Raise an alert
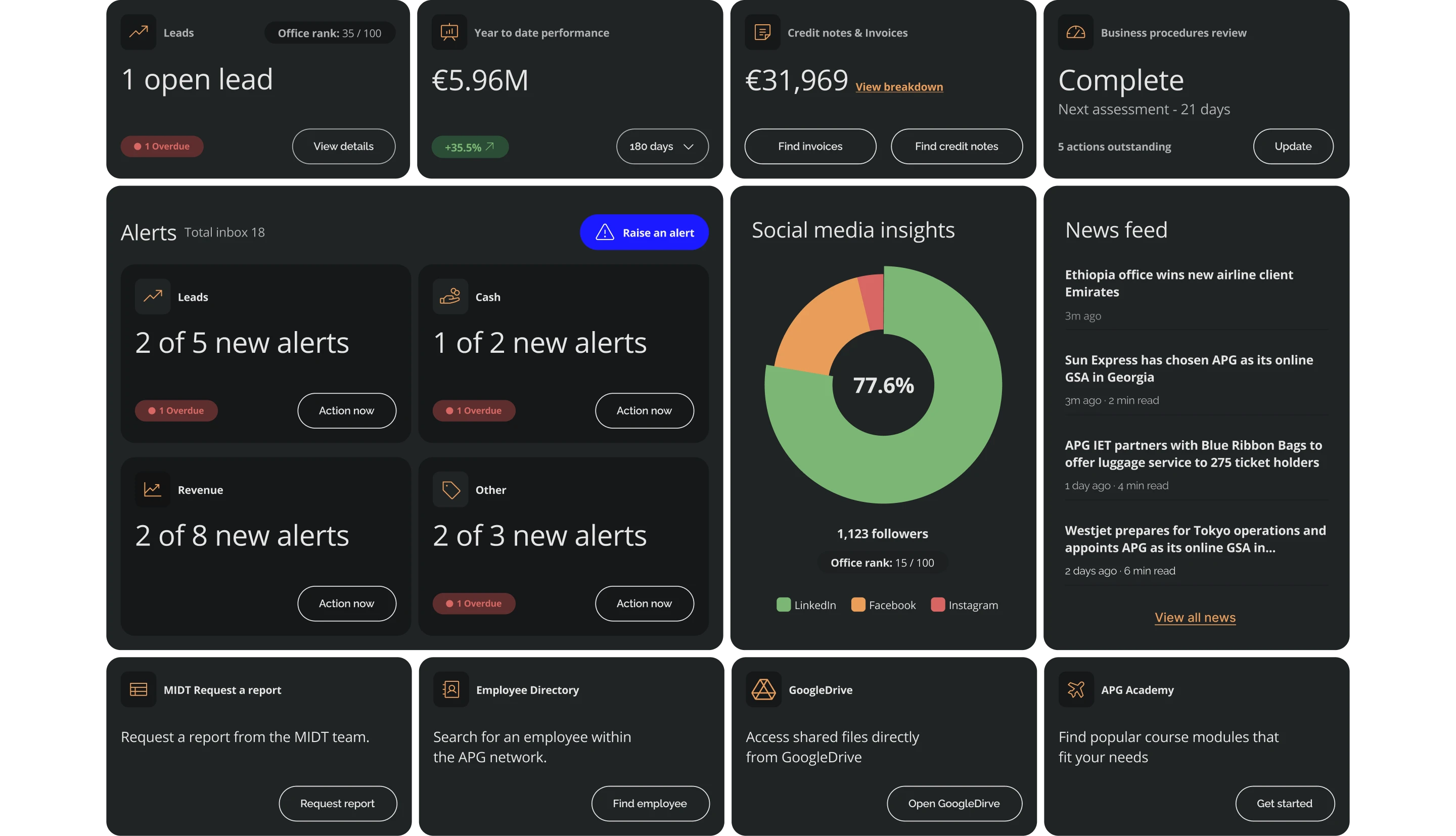 click(644, 232)
